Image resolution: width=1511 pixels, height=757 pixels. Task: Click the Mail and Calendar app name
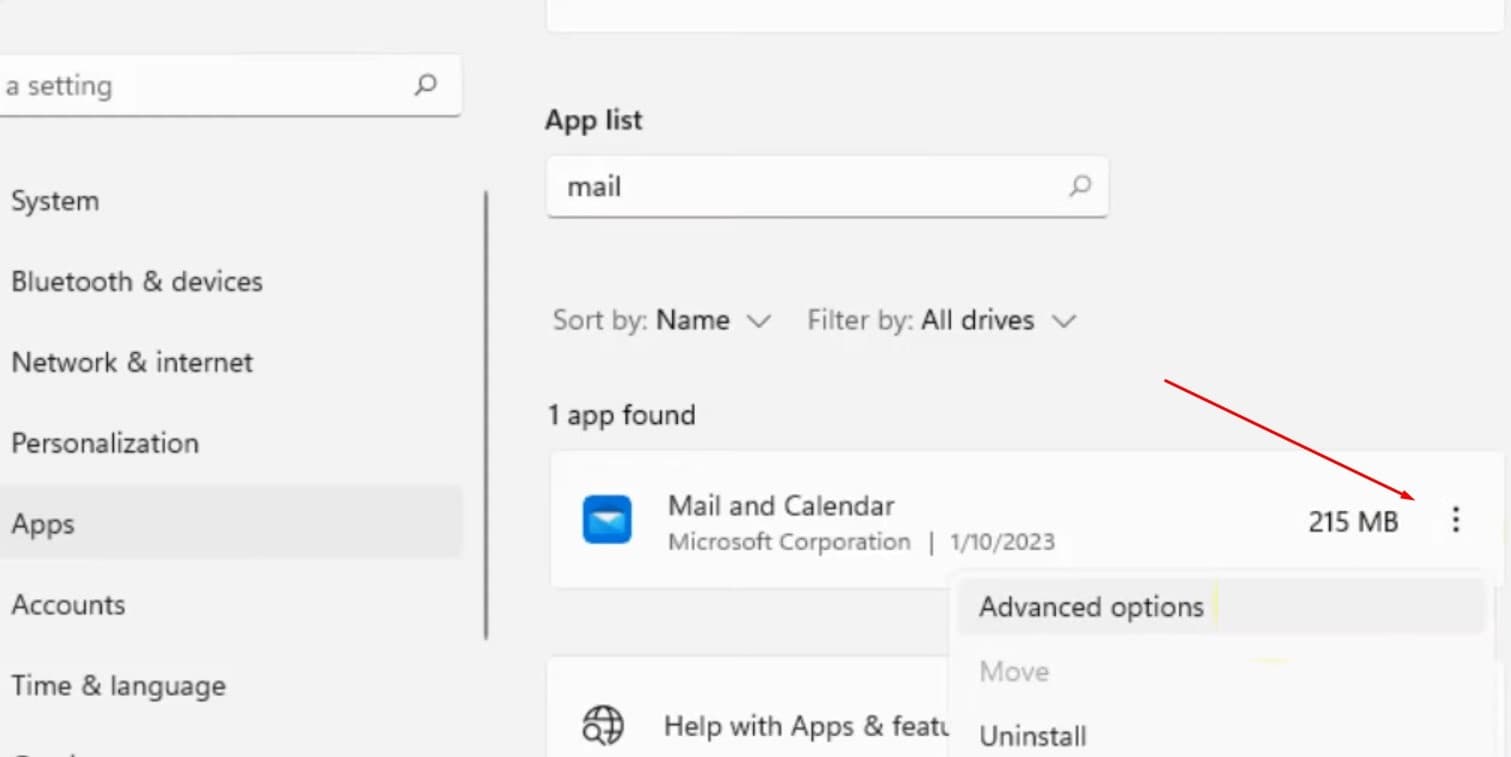point(781,506)
